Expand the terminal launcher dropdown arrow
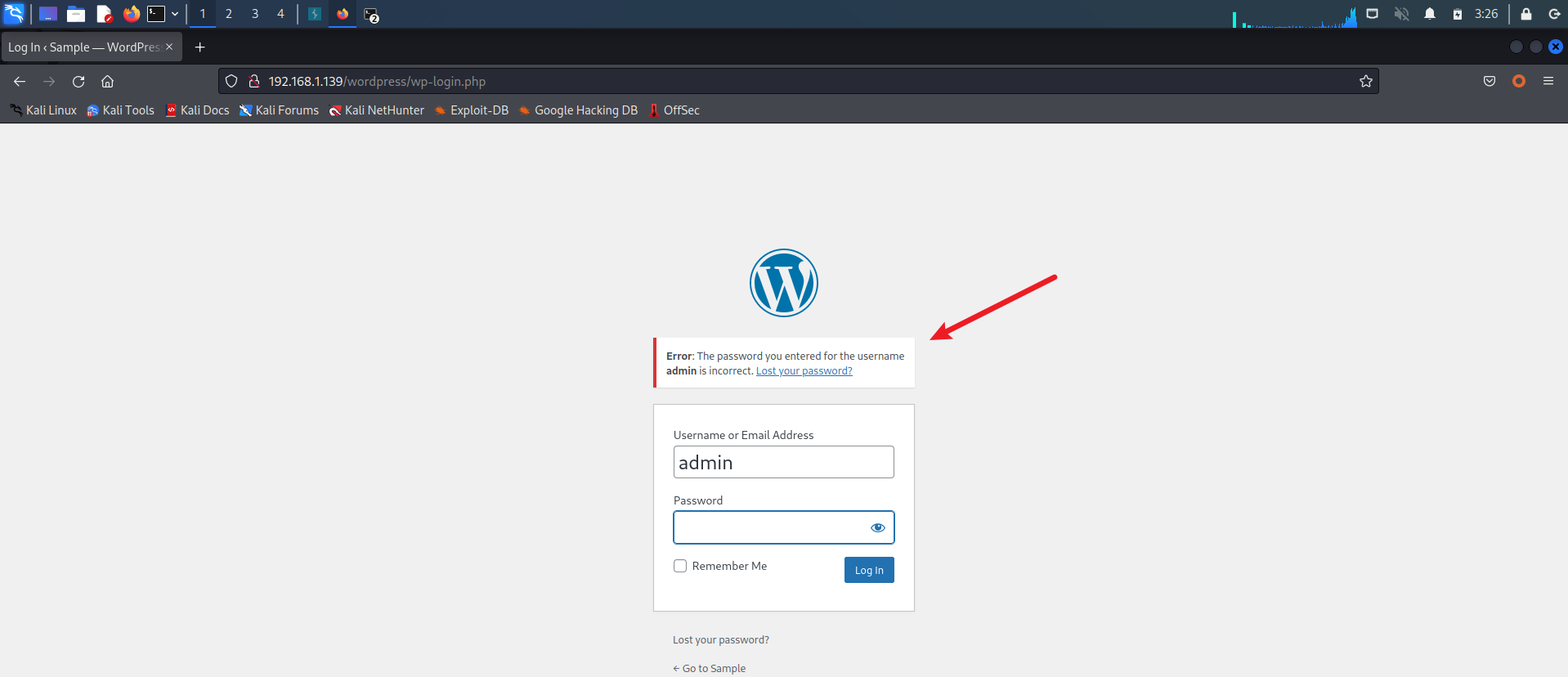 (x=175, y=14)
